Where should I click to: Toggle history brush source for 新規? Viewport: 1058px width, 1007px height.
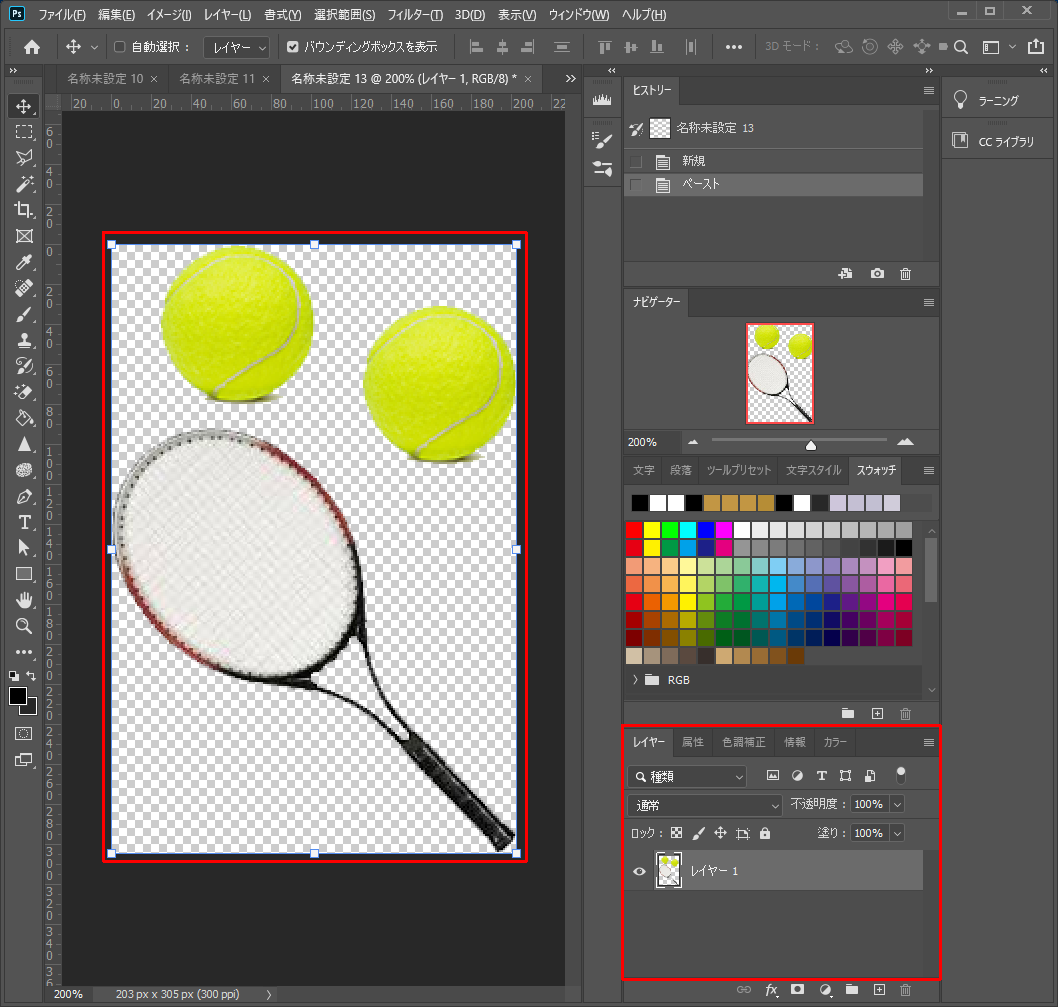pyautogui.click(x=636, y=161)
